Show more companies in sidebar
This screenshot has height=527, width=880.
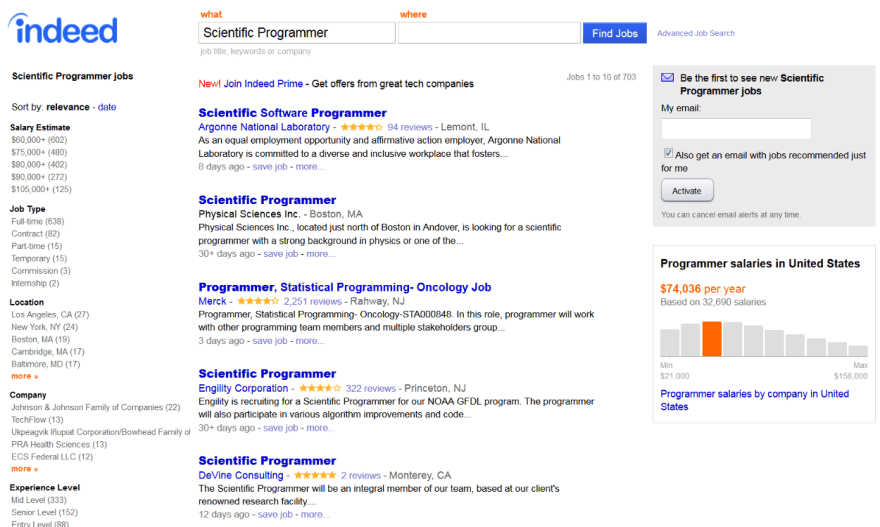pyautogui.click(x=24, y=469)
